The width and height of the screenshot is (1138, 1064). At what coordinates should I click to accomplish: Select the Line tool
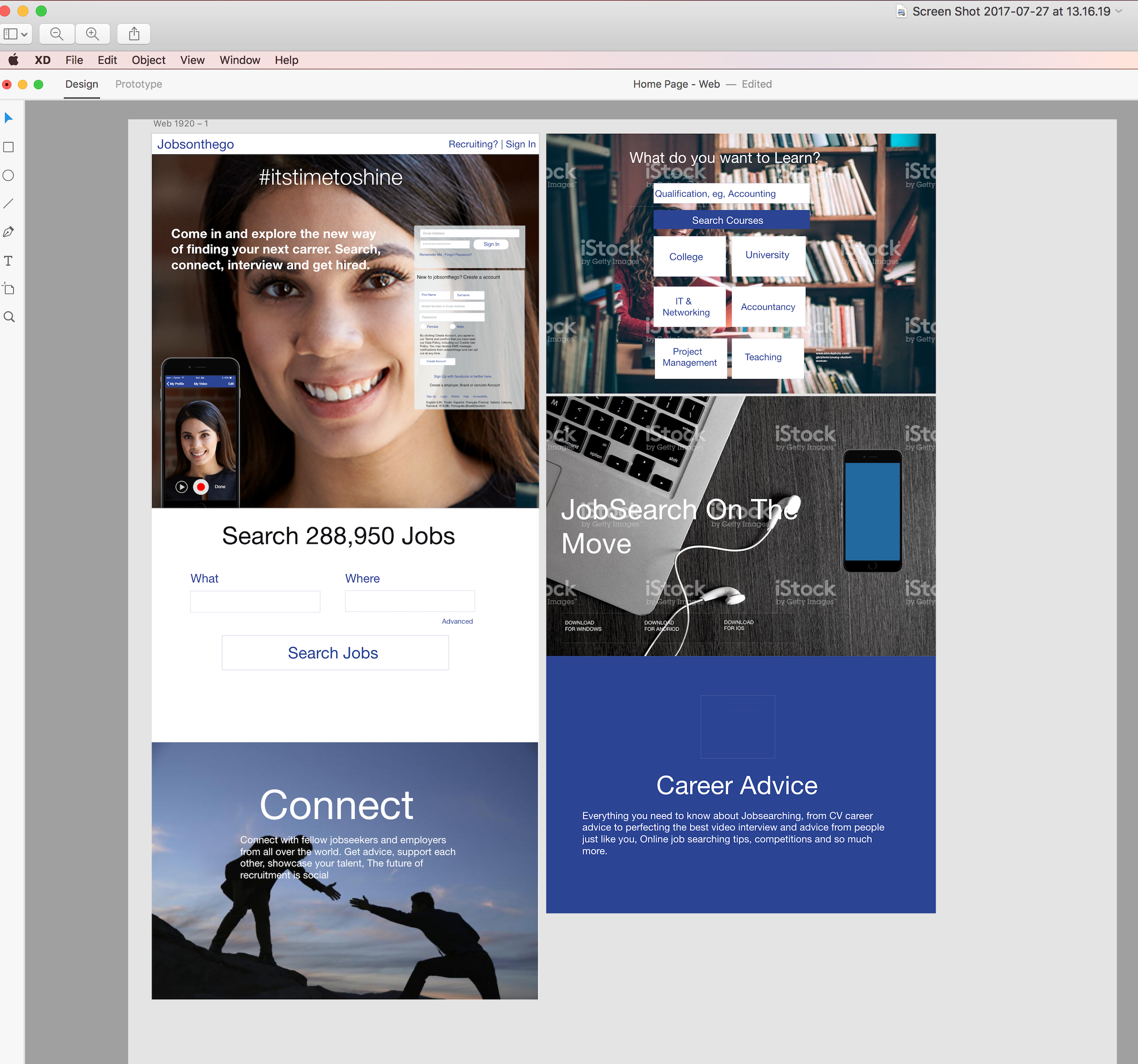pos(9,204)
